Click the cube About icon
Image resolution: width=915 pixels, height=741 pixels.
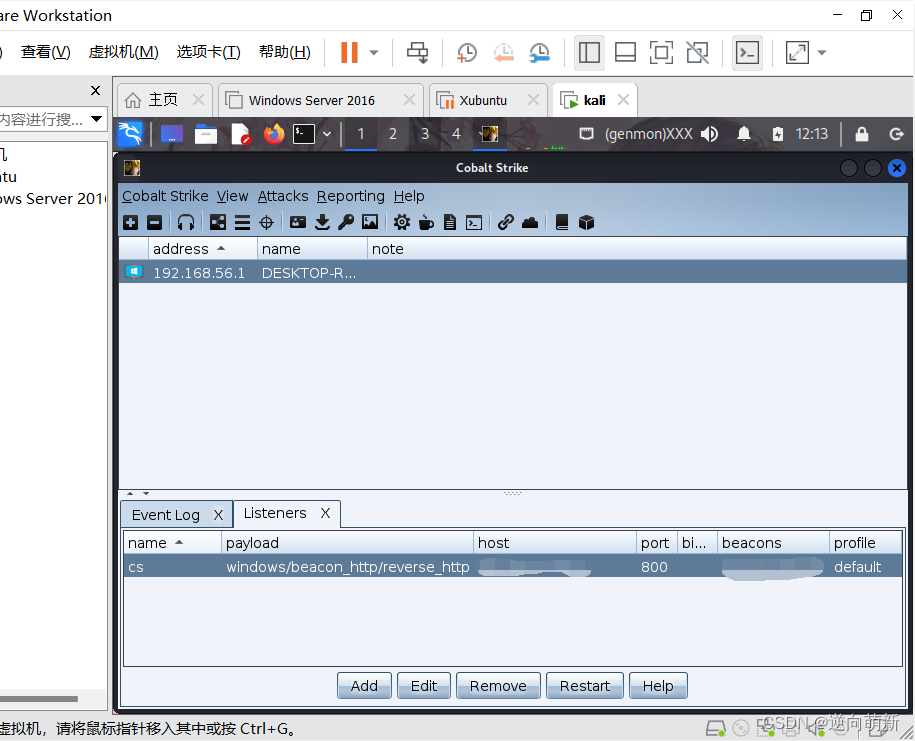coord(586,222)
